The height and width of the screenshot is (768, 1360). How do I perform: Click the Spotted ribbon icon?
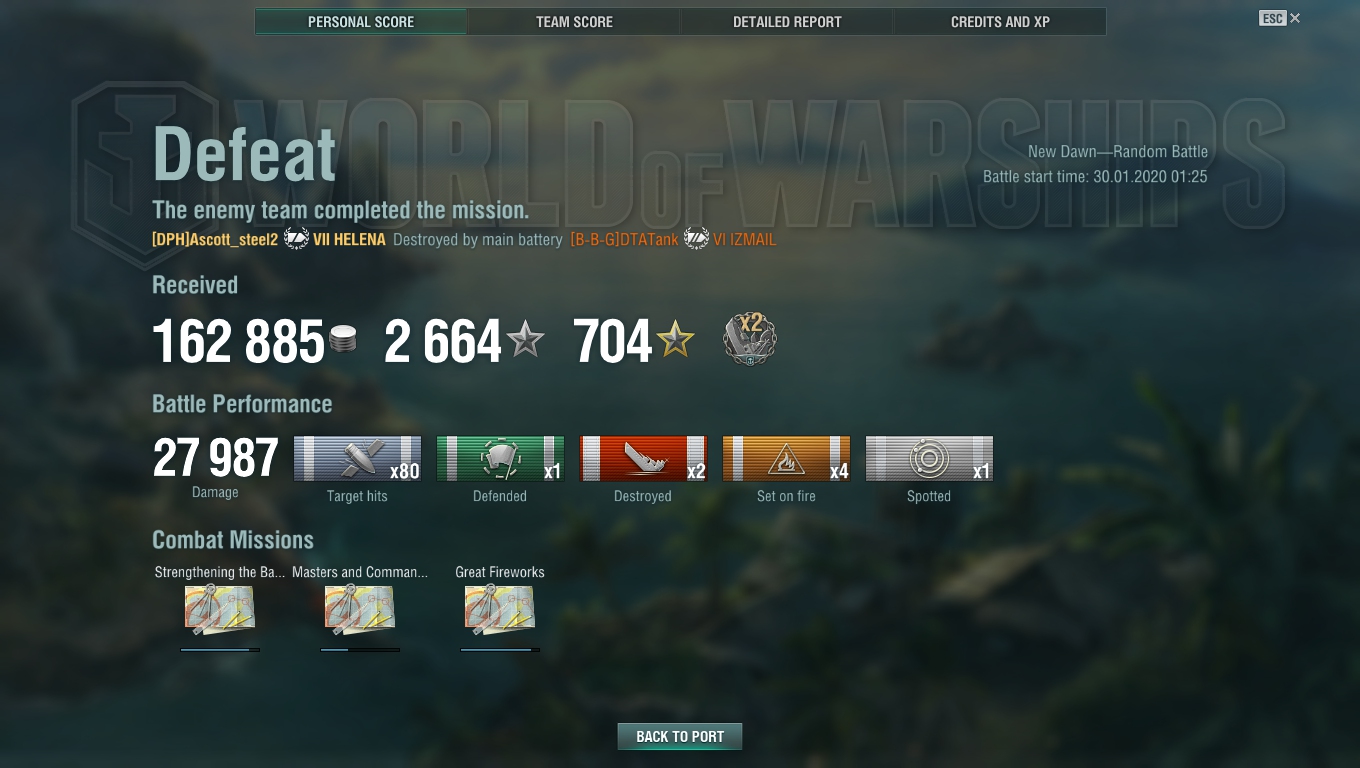point(929,459)
